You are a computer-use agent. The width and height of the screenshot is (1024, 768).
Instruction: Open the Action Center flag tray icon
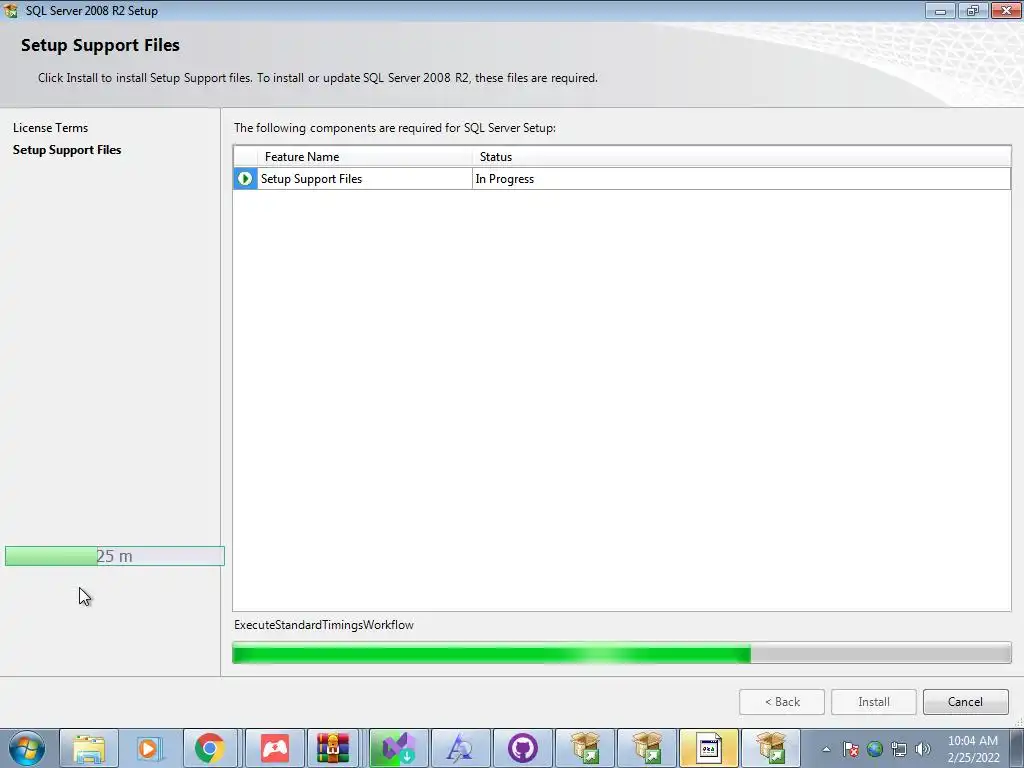(850, 749)
